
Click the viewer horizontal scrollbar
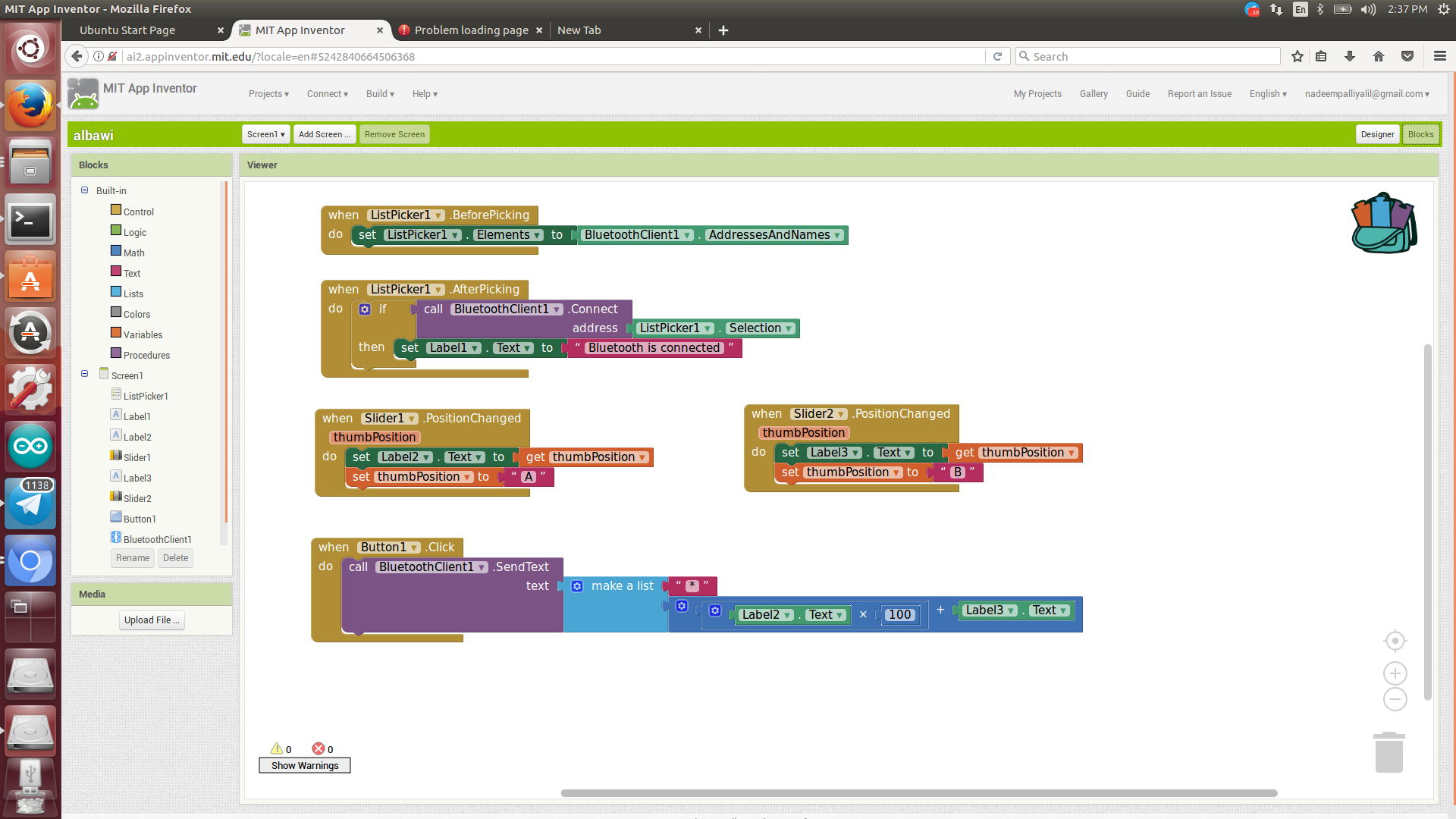tap(919, 793)
